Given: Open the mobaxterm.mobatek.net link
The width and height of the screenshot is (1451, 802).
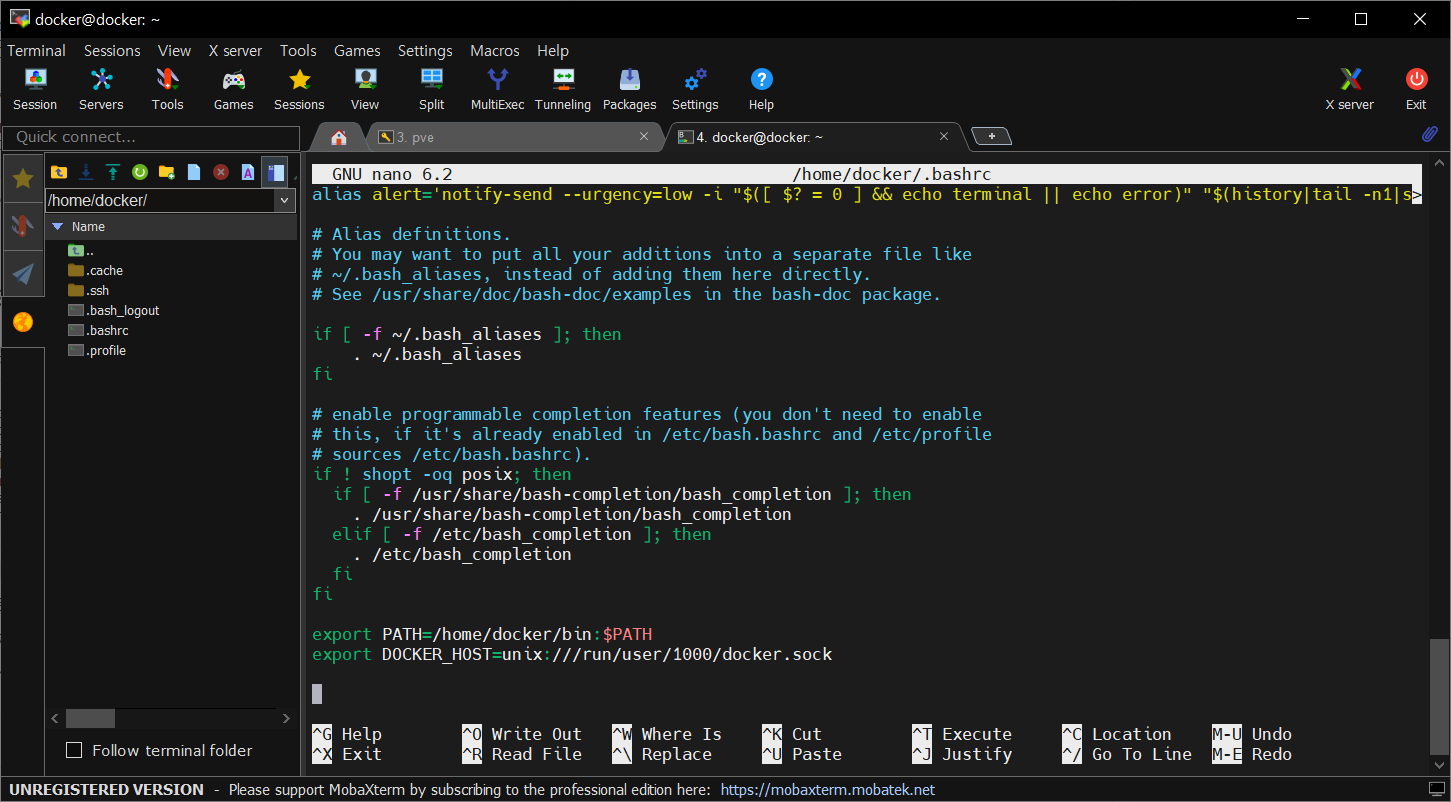Looking at the screenshot, I should [x=827, y=790].
